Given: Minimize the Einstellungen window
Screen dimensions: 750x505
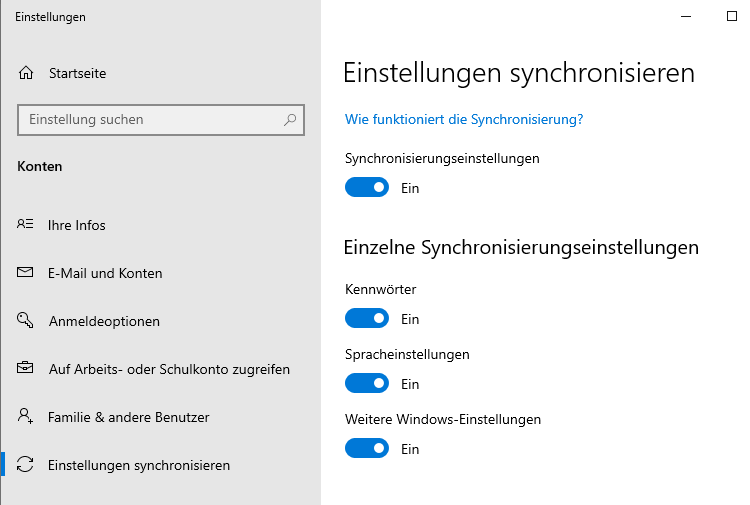Looking at the screenshot, I should (685, 16).
